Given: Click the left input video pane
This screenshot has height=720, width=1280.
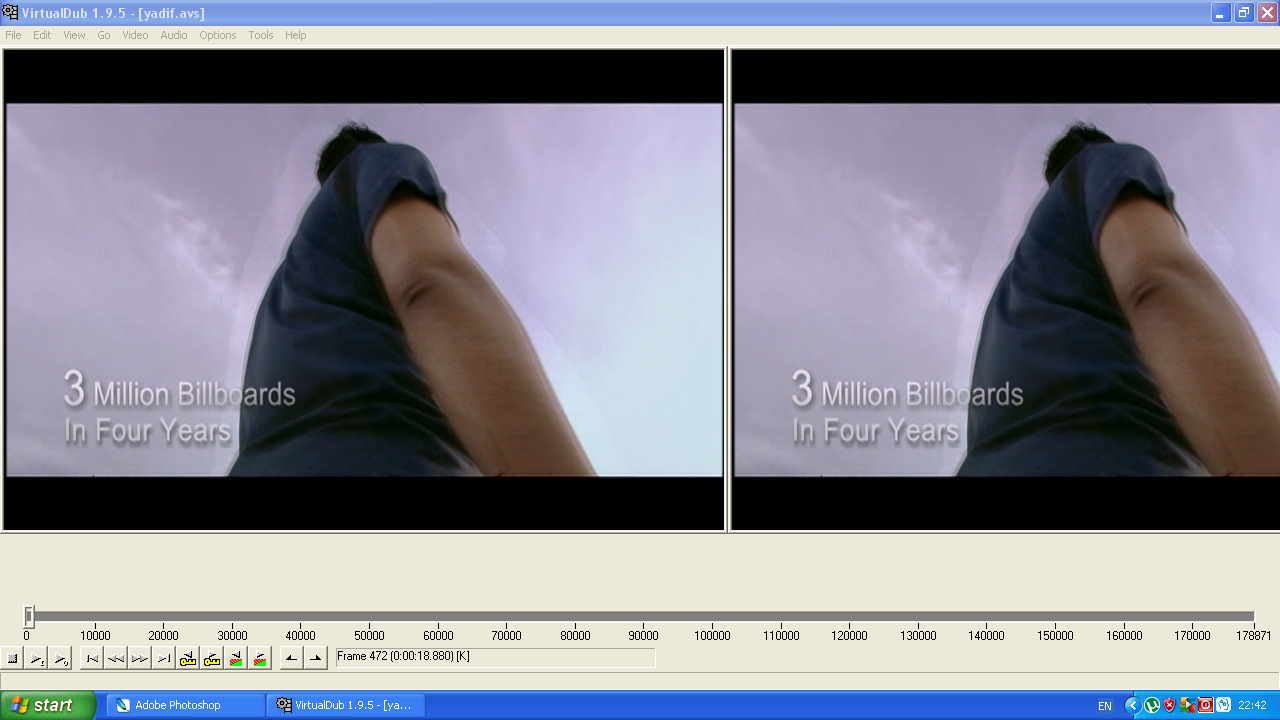Looking at the screenshot, I should 364,290.
